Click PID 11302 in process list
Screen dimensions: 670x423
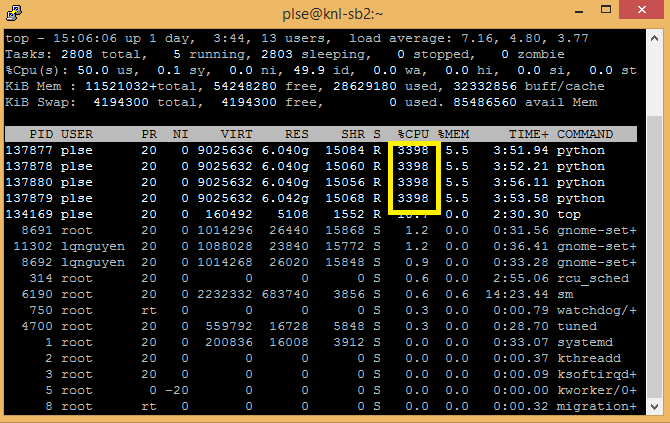pos(33,247)
